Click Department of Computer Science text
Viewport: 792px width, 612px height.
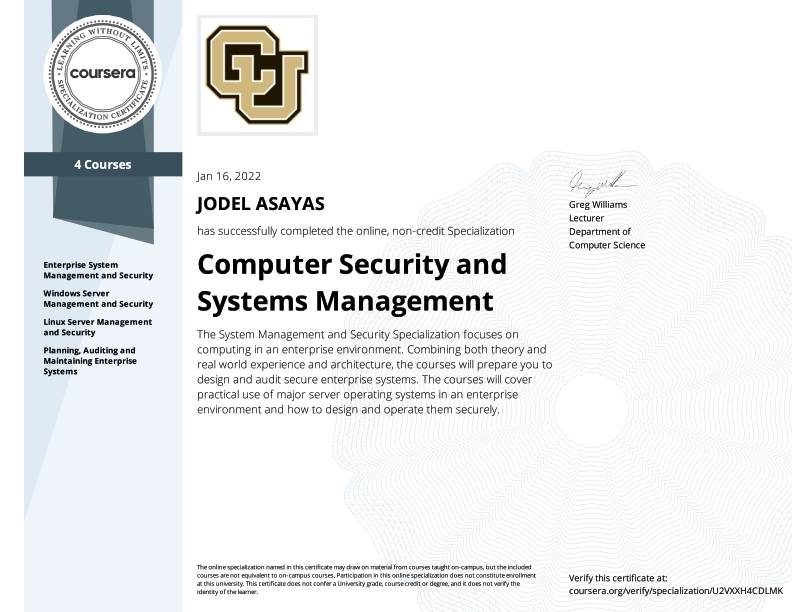pos(607,238)
